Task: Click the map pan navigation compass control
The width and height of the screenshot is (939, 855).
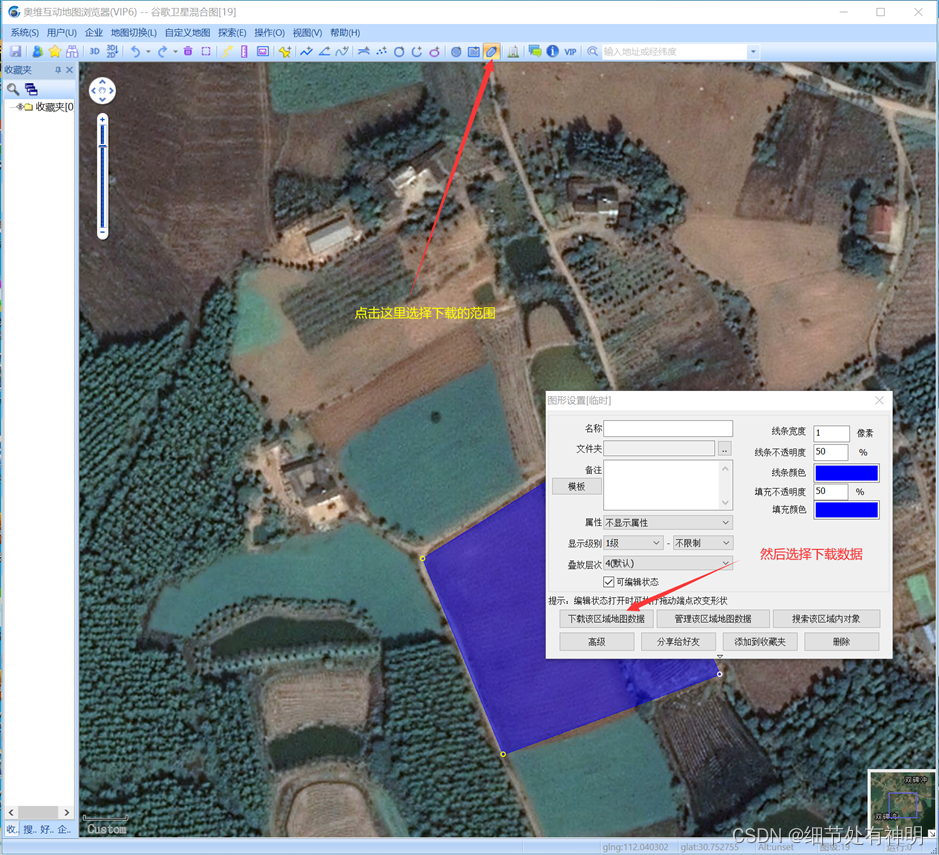Action: (102, 90)
